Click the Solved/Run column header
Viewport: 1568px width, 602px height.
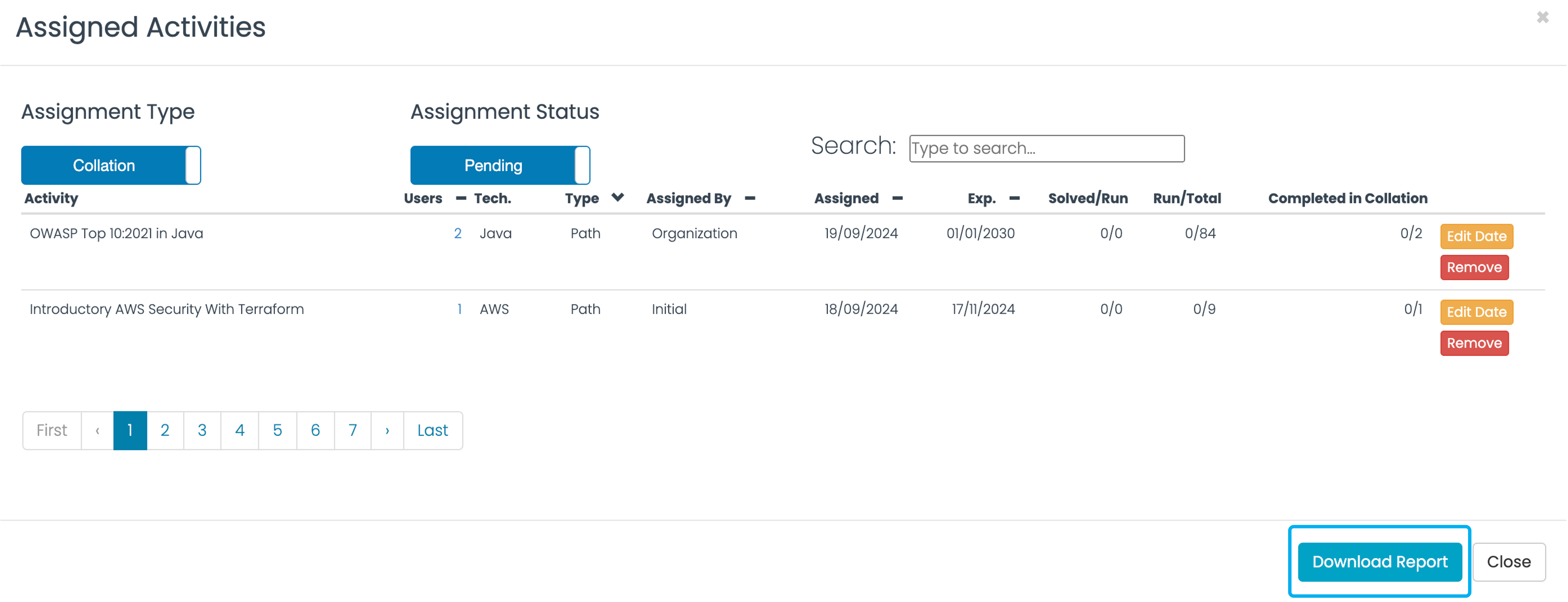click(1088, 198)
